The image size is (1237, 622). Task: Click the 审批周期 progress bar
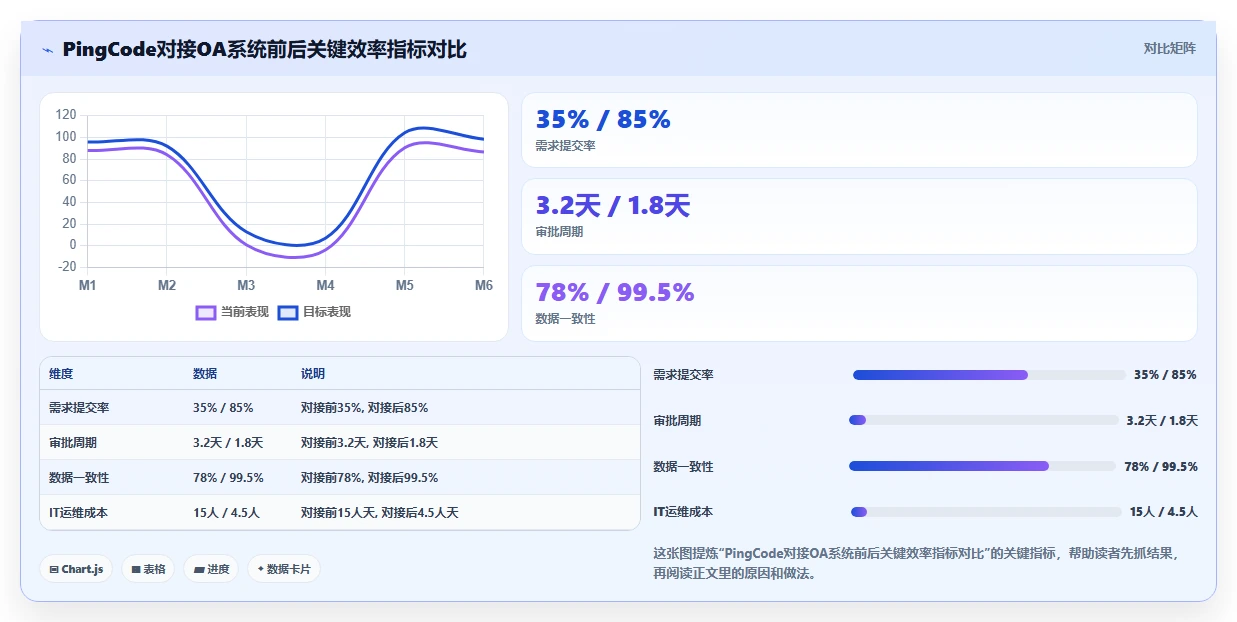click(983, 420)
